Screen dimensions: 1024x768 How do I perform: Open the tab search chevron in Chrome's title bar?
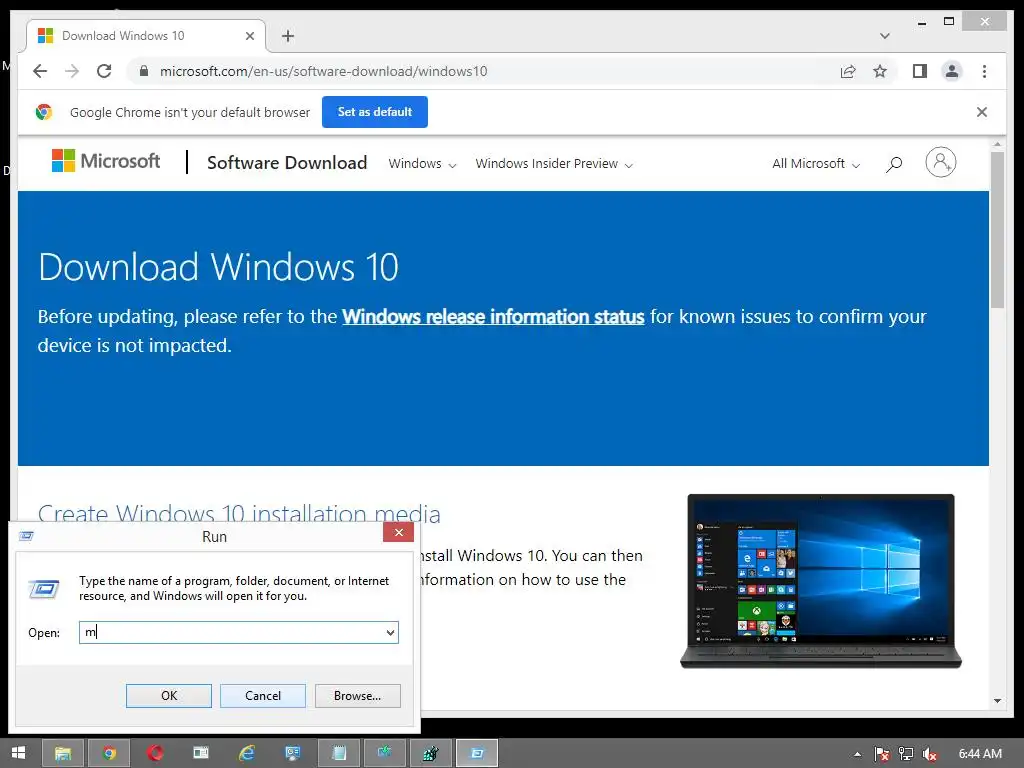click(884, 36)
